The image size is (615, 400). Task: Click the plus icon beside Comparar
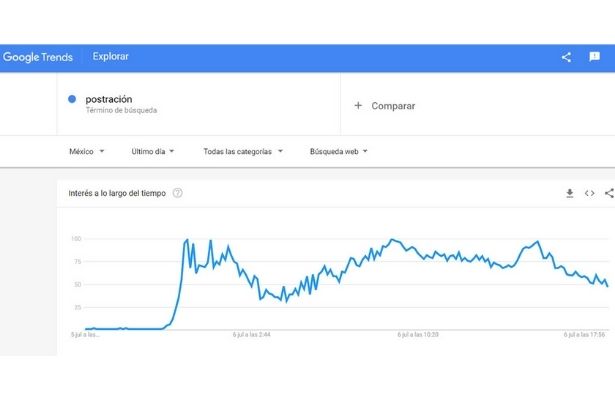tap(358, 105)
